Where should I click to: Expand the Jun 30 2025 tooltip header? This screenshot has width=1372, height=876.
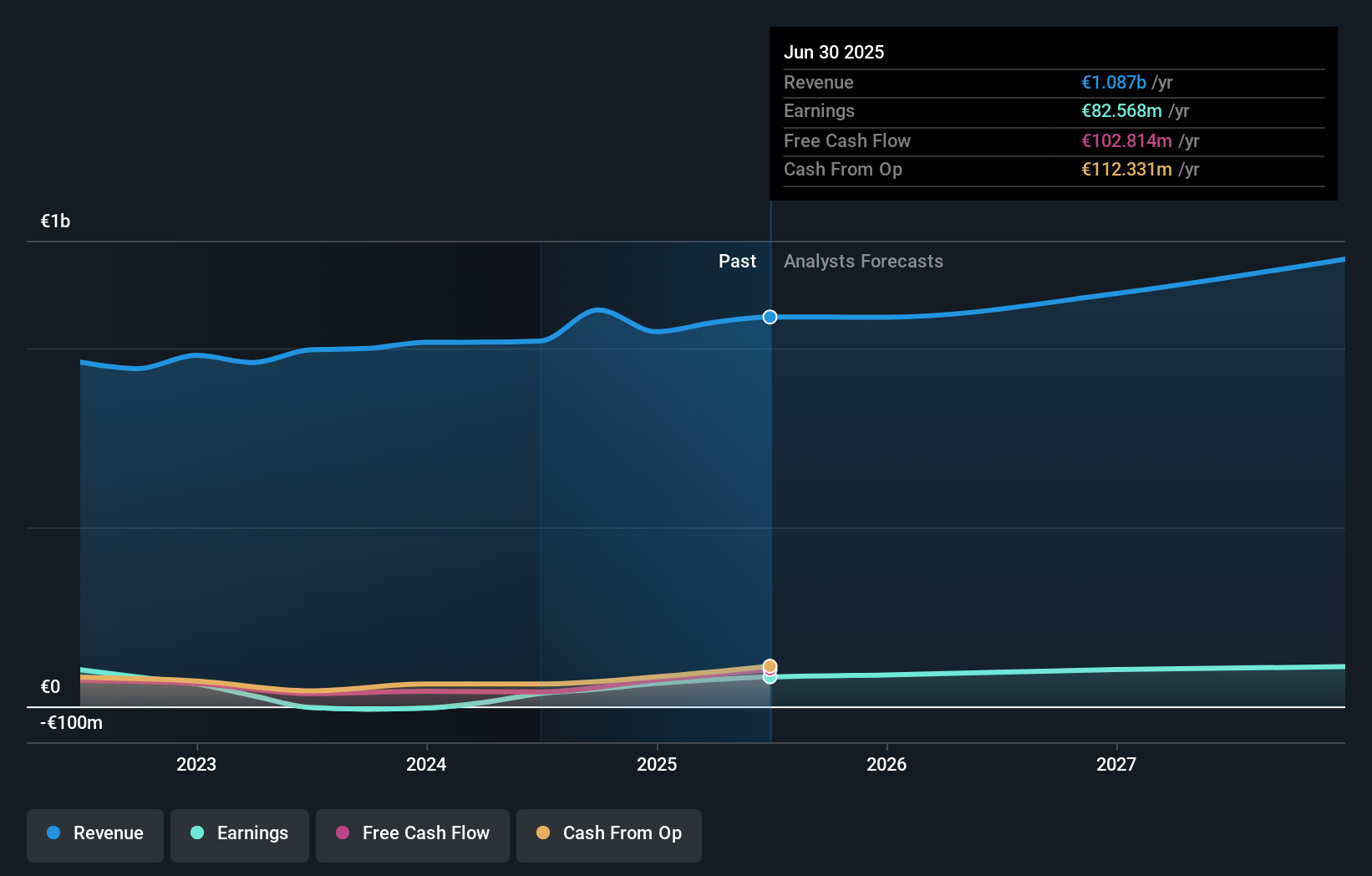(x=834, y=52)
